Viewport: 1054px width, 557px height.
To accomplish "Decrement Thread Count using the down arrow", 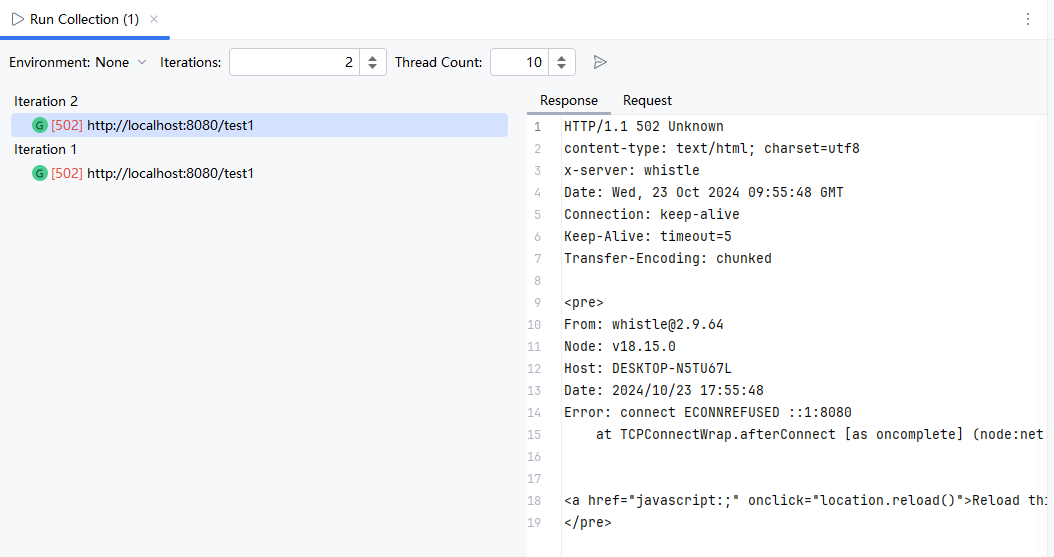I will tap(560, 67).
